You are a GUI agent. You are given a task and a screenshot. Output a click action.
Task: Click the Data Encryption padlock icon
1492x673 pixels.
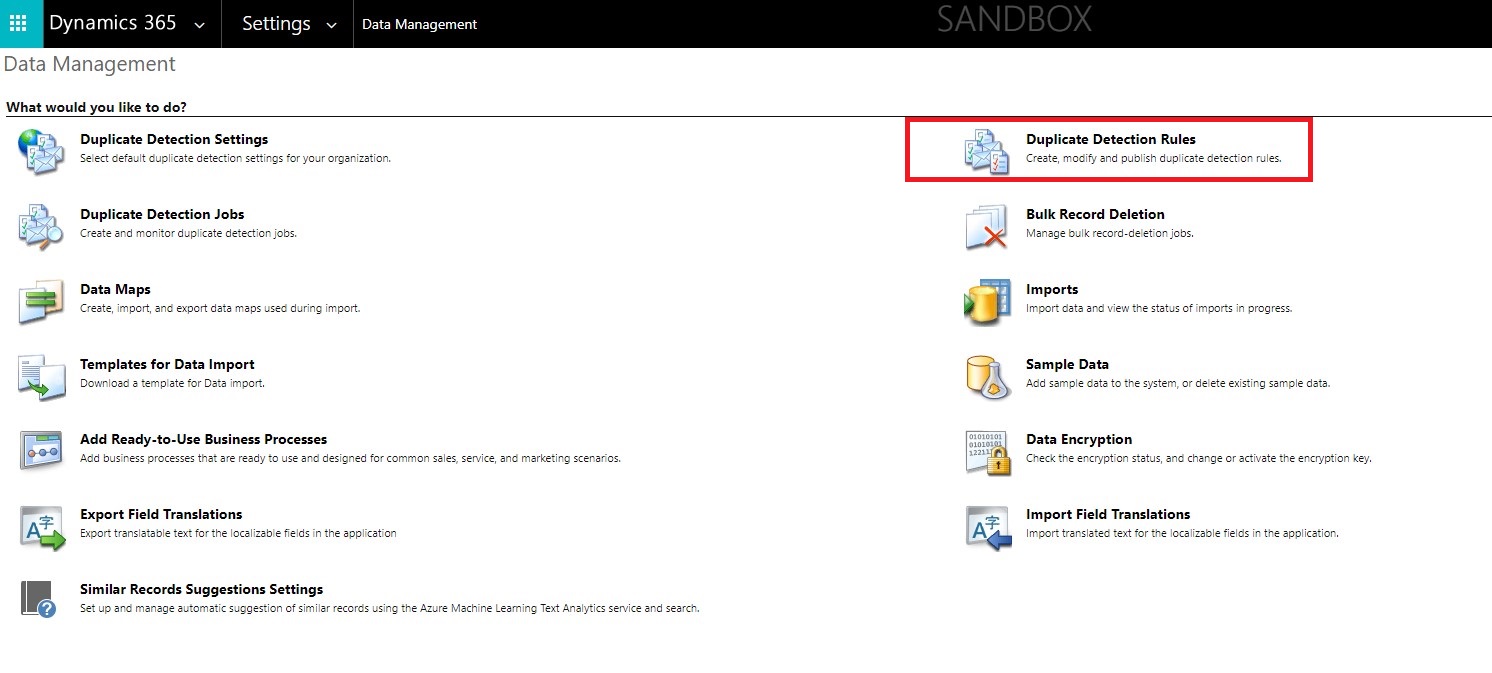click(986, 452)
